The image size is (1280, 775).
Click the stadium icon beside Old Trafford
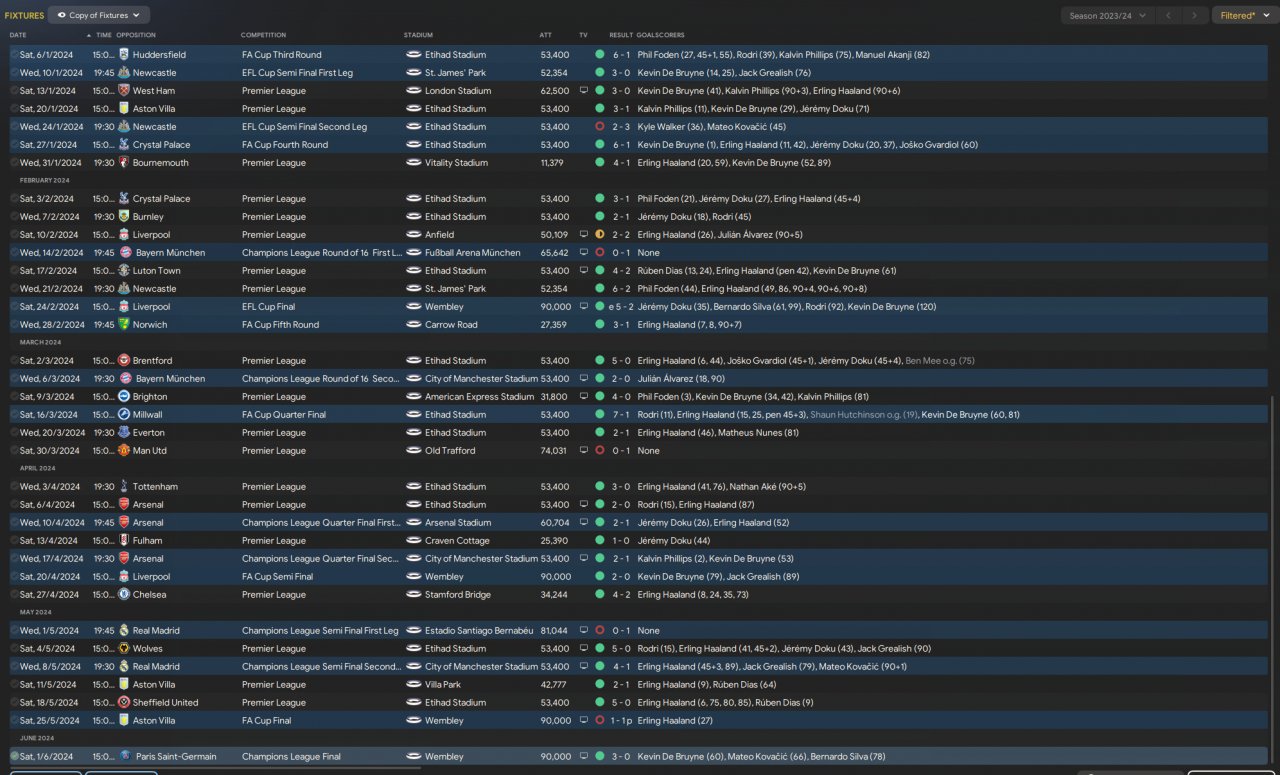(414, 451)
